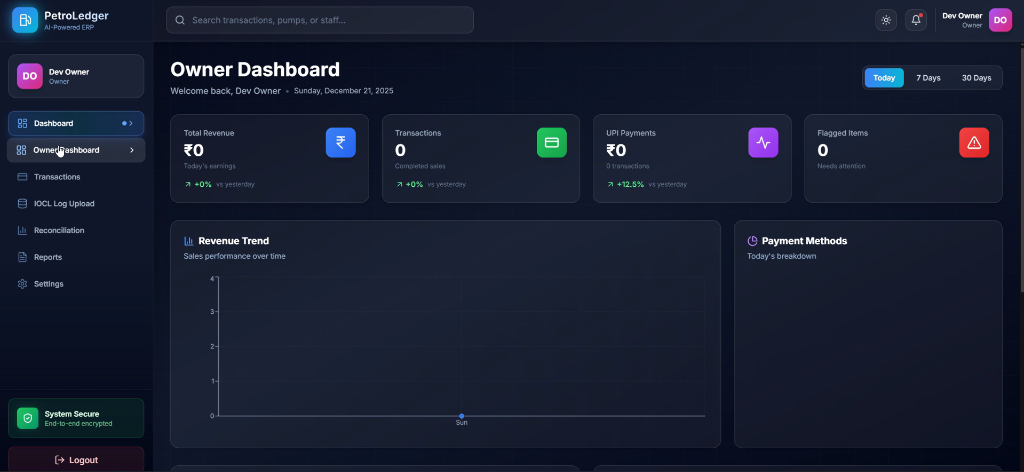Open the Dev Owner profile card in sidebar
This screenshot has height=472, width=1024.
pos(76,76)
